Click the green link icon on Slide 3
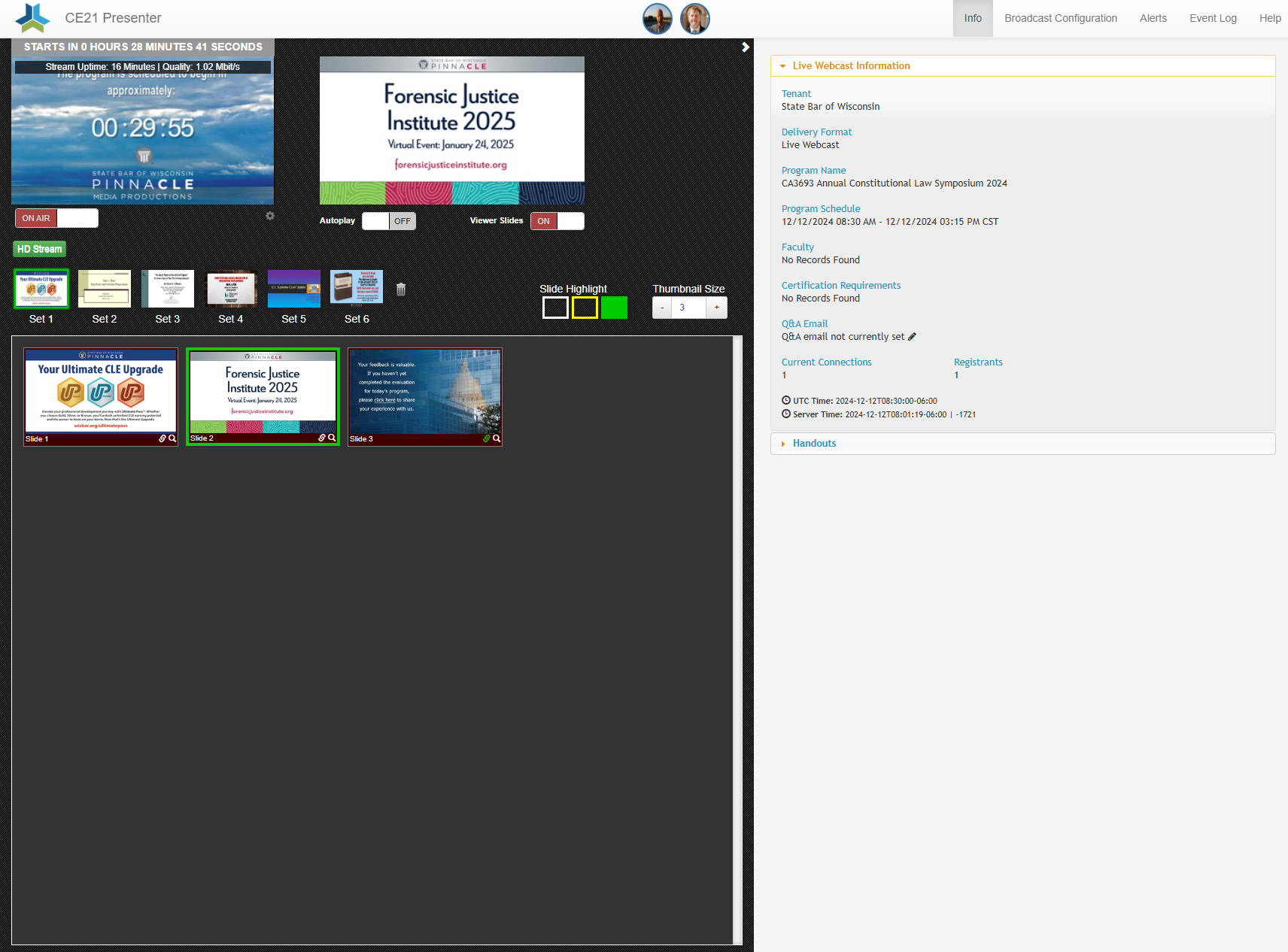Image resolution: width=1288 pixels, height=952 pixels. [487, 438]
